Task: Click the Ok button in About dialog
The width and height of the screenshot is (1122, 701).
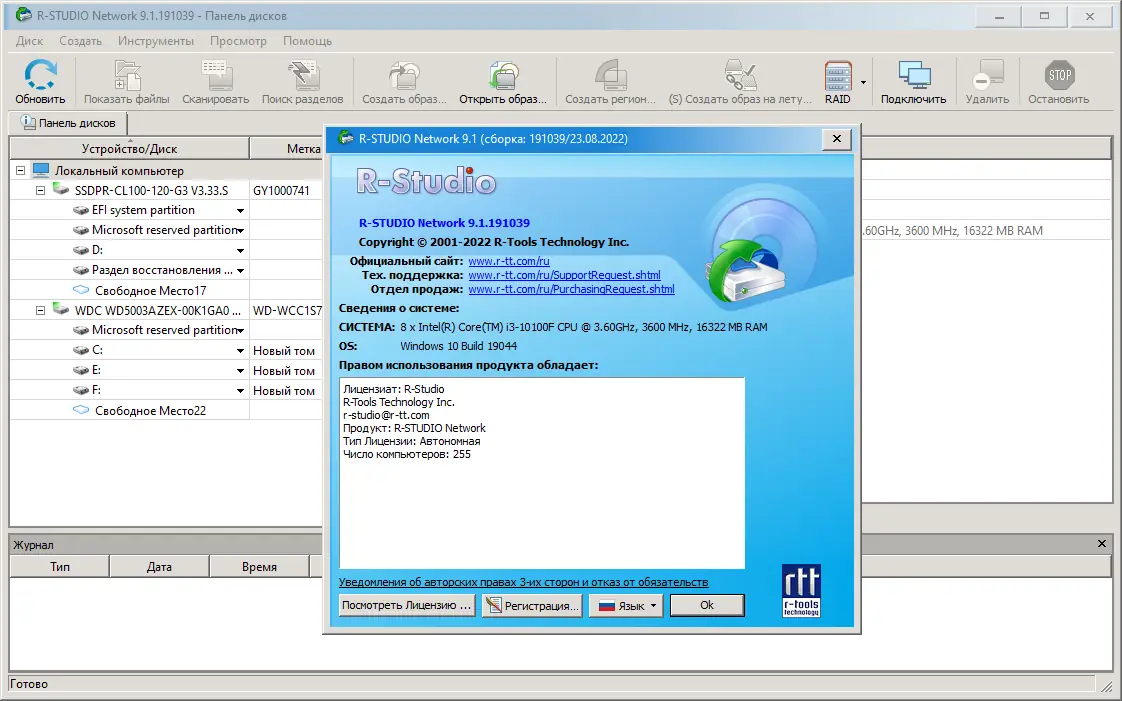Action: [x=707, y=605]
